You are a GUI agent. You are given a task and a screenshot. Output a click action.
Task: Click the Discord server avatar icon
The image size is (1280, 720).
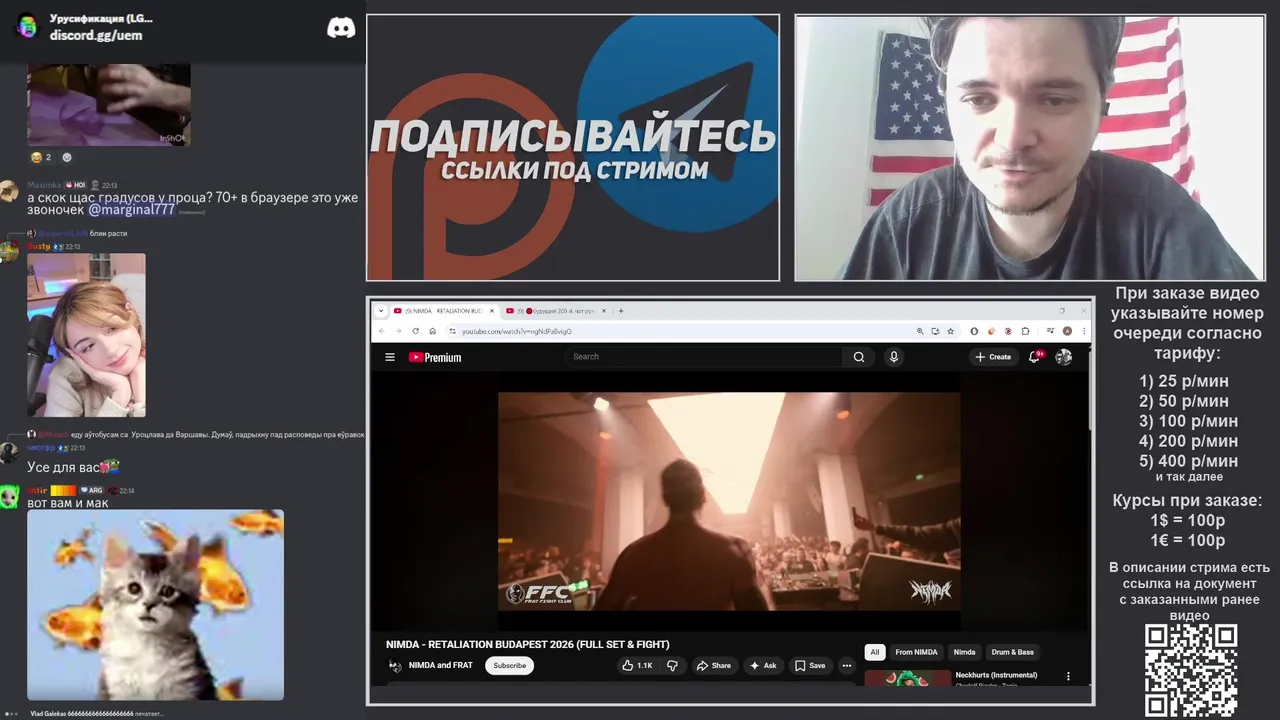[27, 26]
